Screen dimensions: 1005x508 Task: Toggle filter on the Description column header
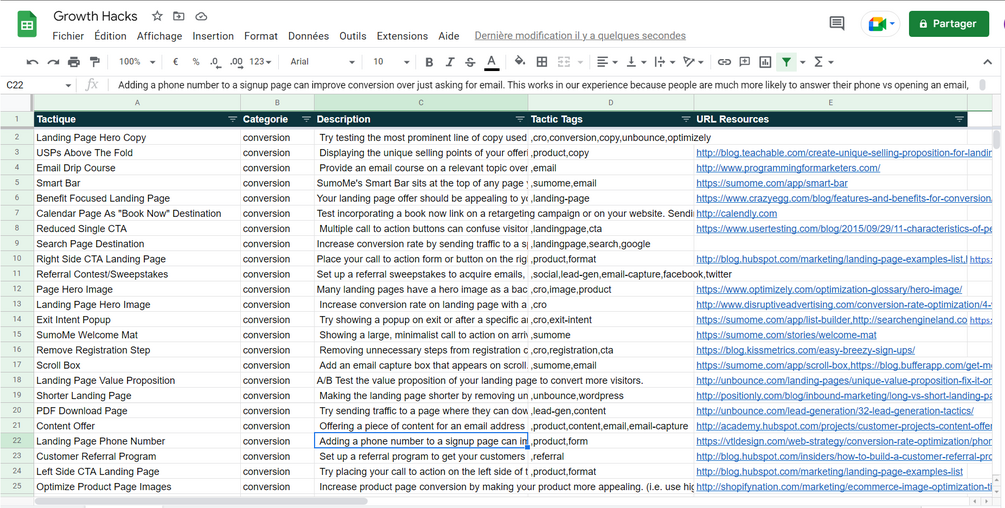pos(520,119)
